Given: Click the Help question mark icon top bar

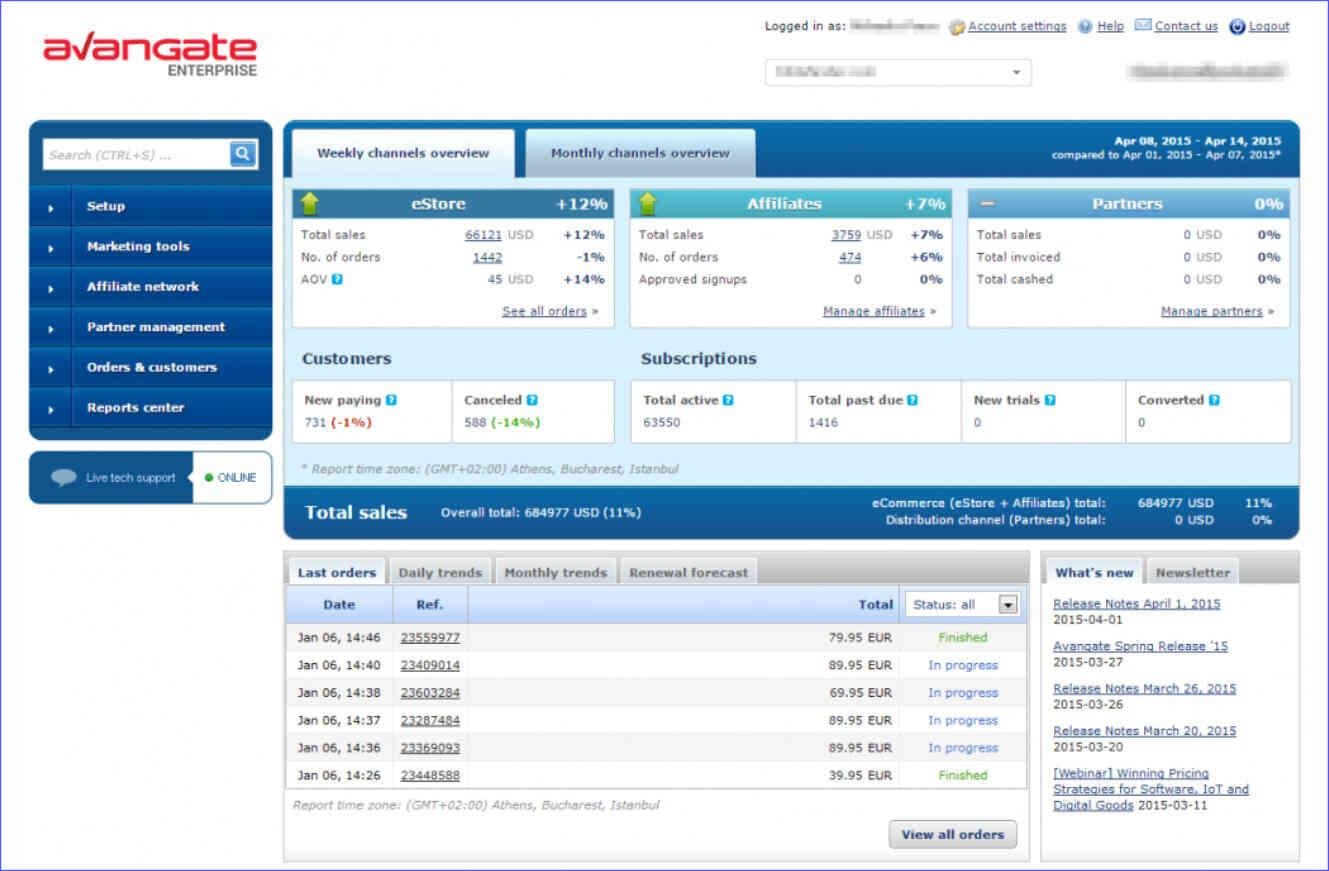Looking at the screenshot, I should click(1084, 26).
